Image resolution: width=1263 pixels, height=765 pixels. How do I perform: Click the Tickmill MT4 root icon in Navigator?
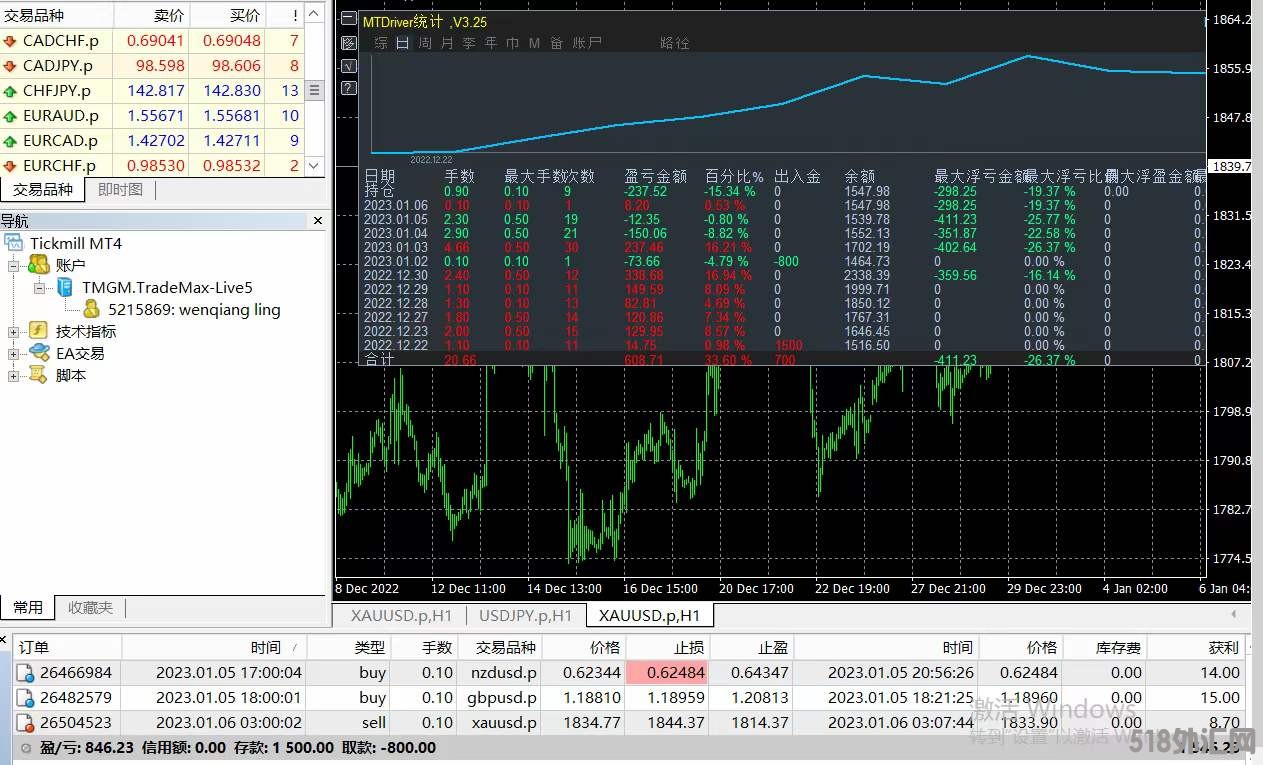click(x=14, y=243)
